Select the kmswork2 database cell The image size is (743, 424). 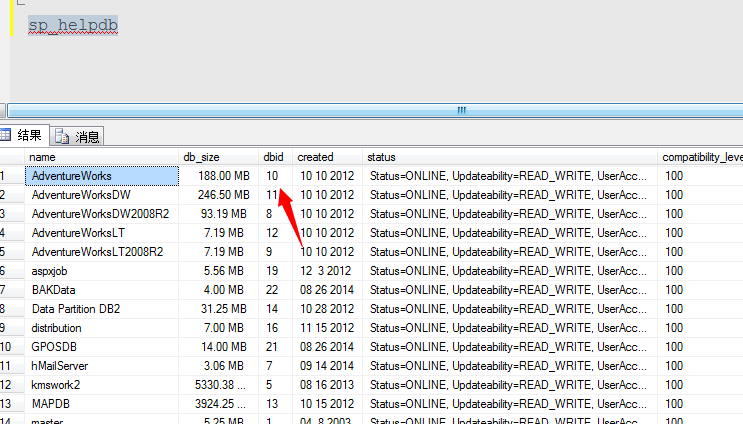pyautogui.click(x=102, y=385)
